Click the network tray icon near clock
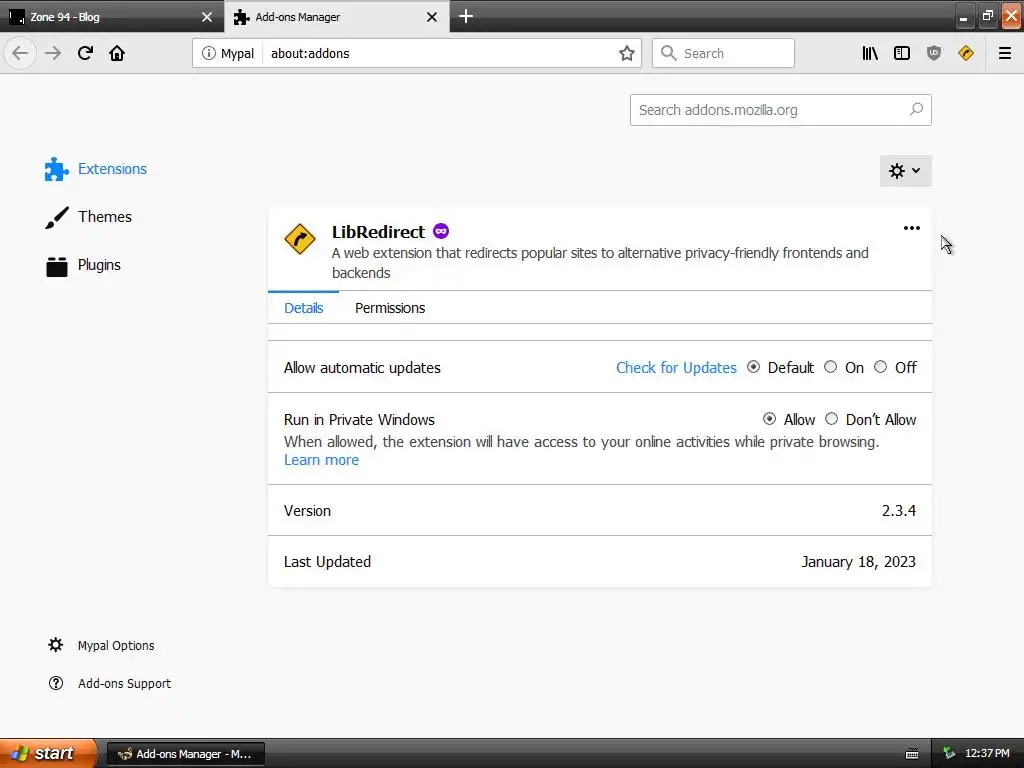The image size is (1024, 768). [948, 754]
